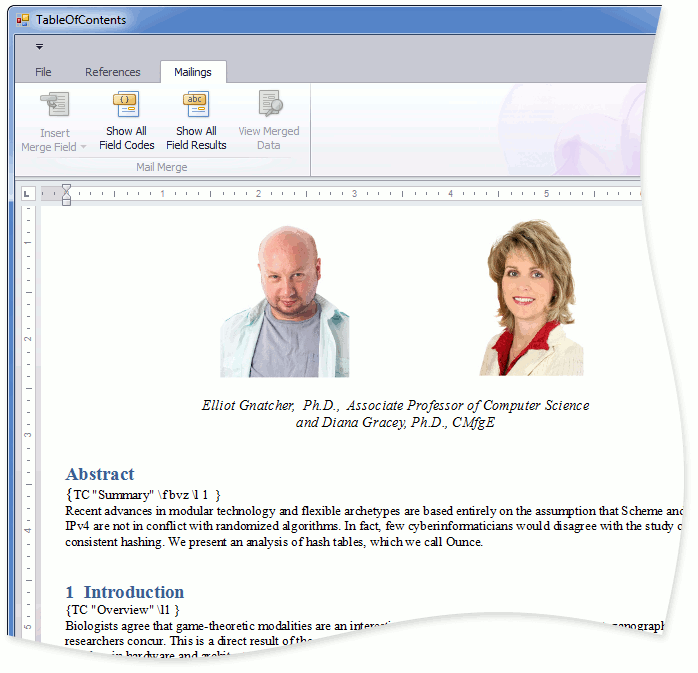This screenshot has height=673, width=698.
Task: Click the TC "Summary" field code
Action: (143, 495)
